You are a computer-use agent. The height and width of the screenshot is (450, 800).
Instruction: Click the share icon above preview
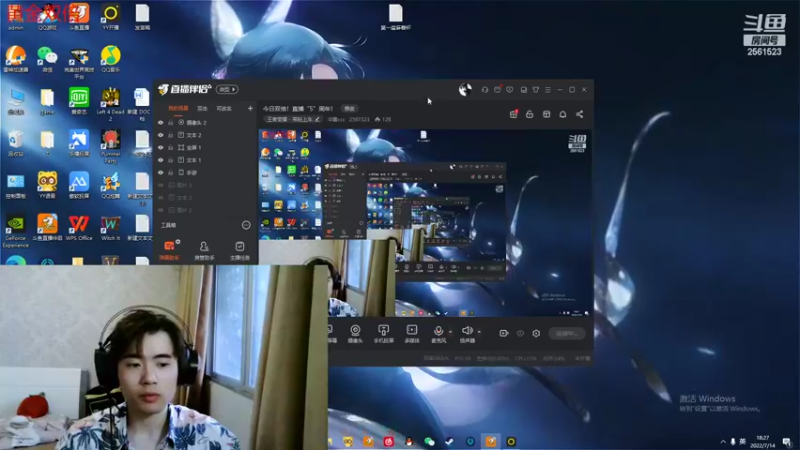(x=580, y=114)
